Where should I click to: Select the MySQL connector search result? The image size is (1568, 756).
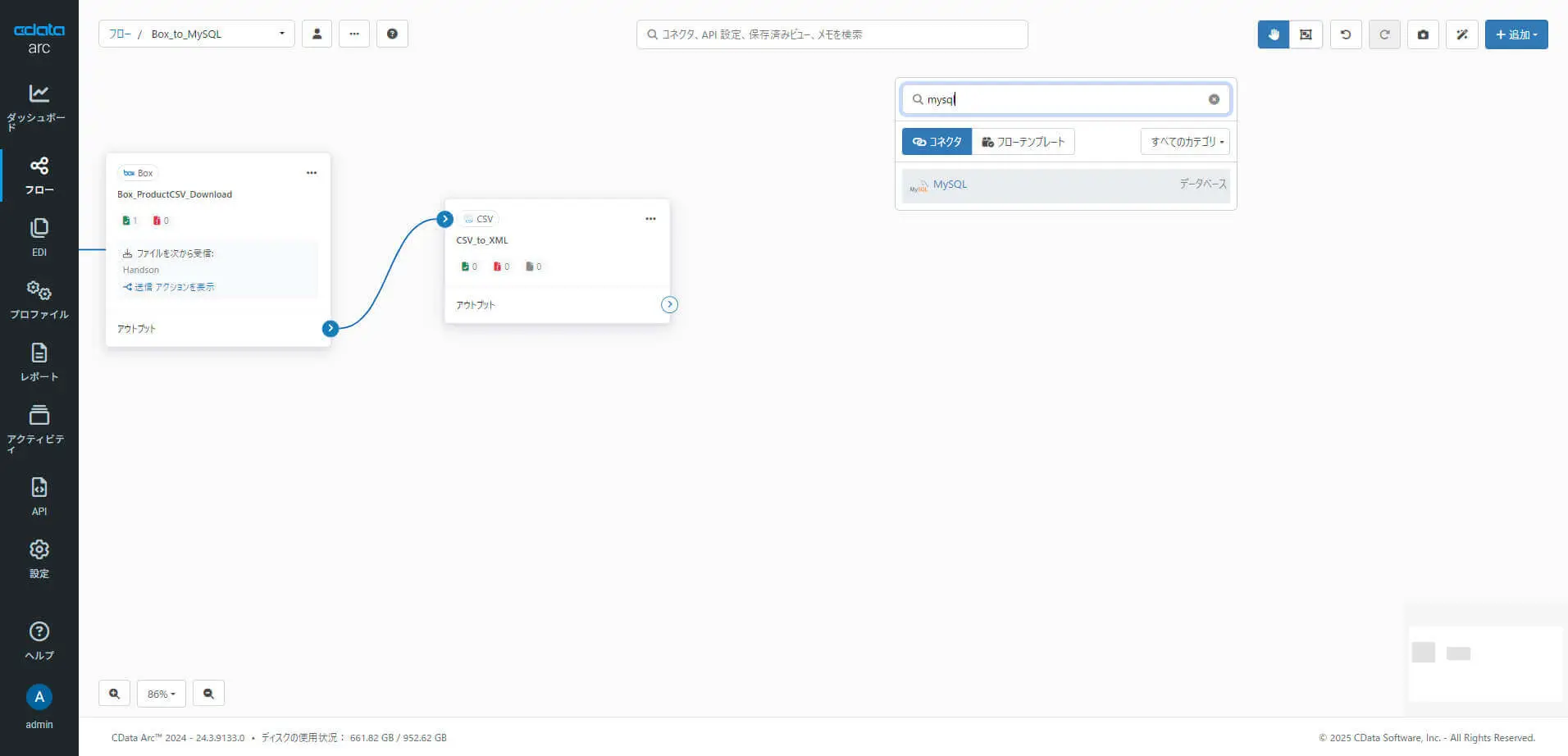click(x=1065, y=185)
